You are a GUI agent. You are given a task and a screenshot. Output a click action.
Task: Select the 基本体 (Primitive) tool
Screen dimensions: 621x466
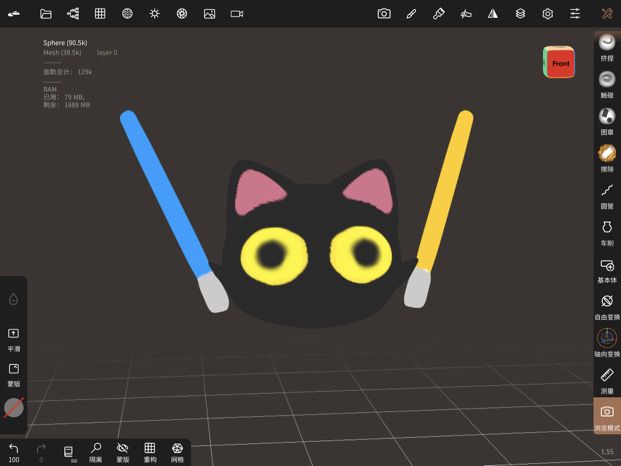607,270
